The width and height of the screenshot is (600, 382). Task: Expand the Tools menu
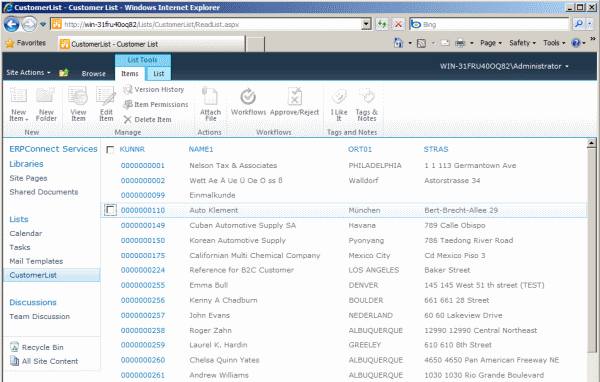pyautogui.click(x=554, y=43)
